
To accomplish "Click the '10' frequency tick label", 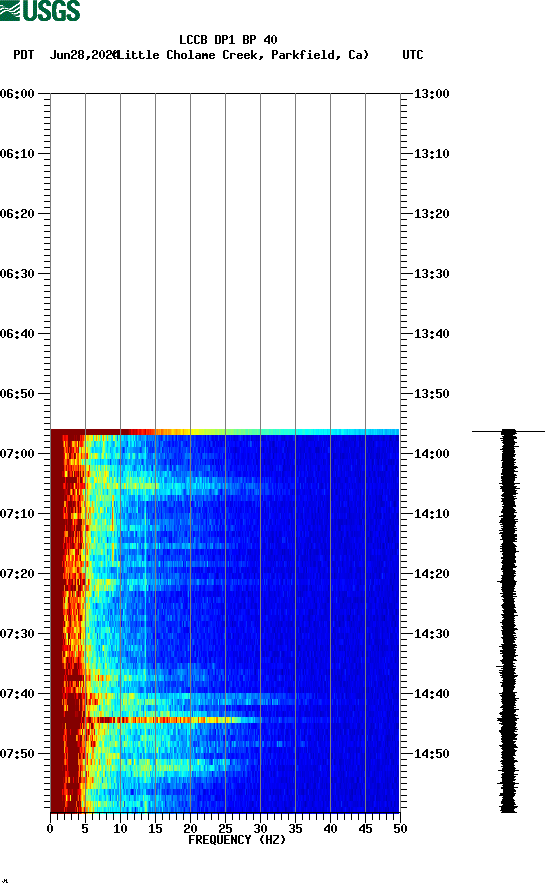I will coord(120,829).
